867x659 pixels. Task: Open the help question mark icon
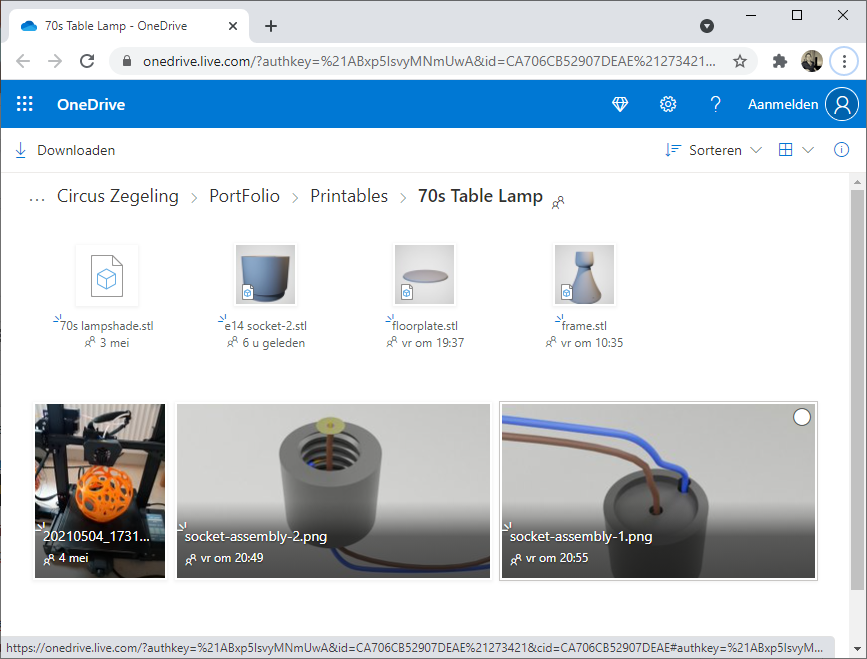click(x=716, y=103)
